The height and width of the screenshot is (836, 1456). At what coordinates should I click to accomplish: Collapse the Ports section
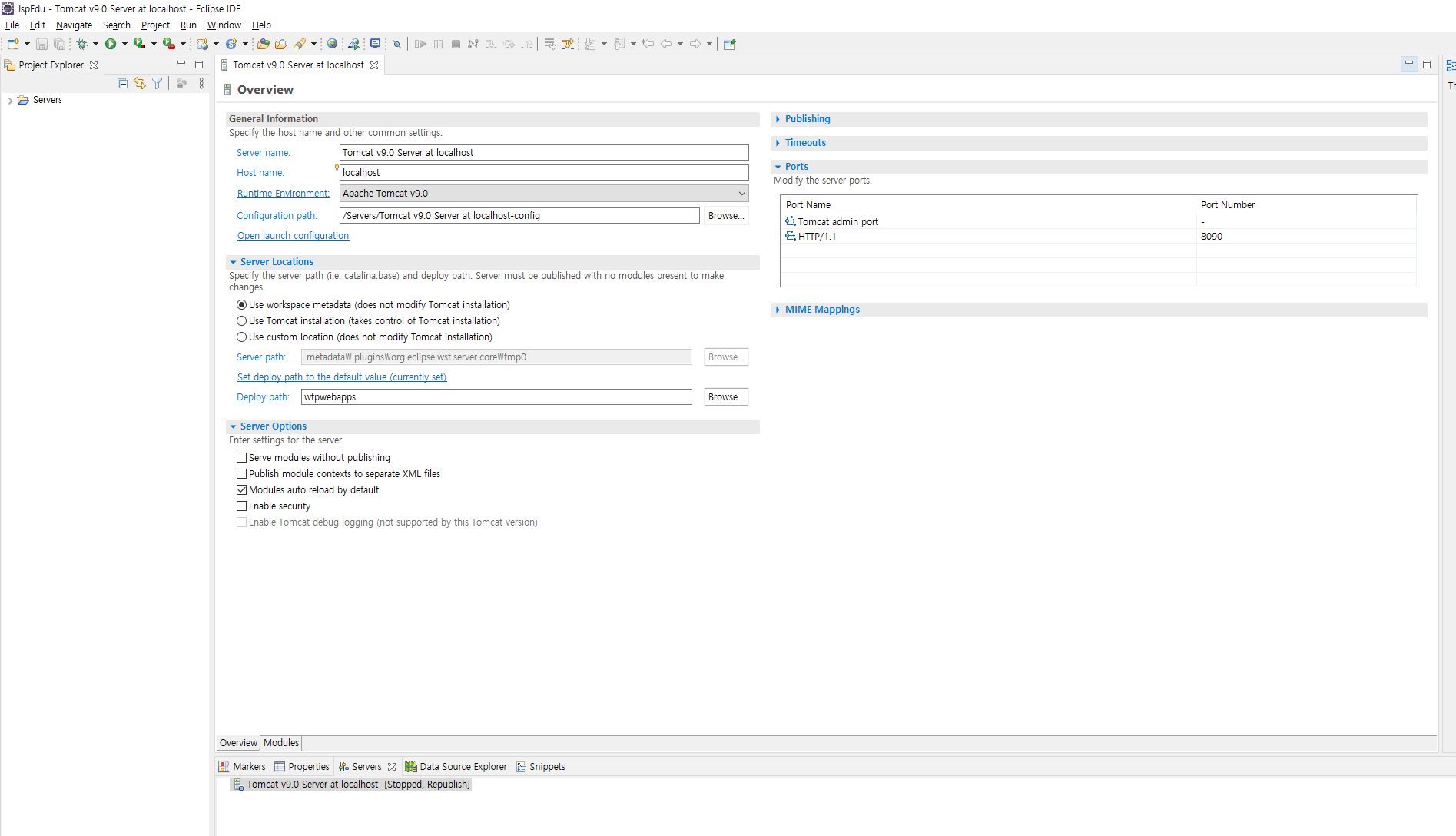tap(778, 167)
